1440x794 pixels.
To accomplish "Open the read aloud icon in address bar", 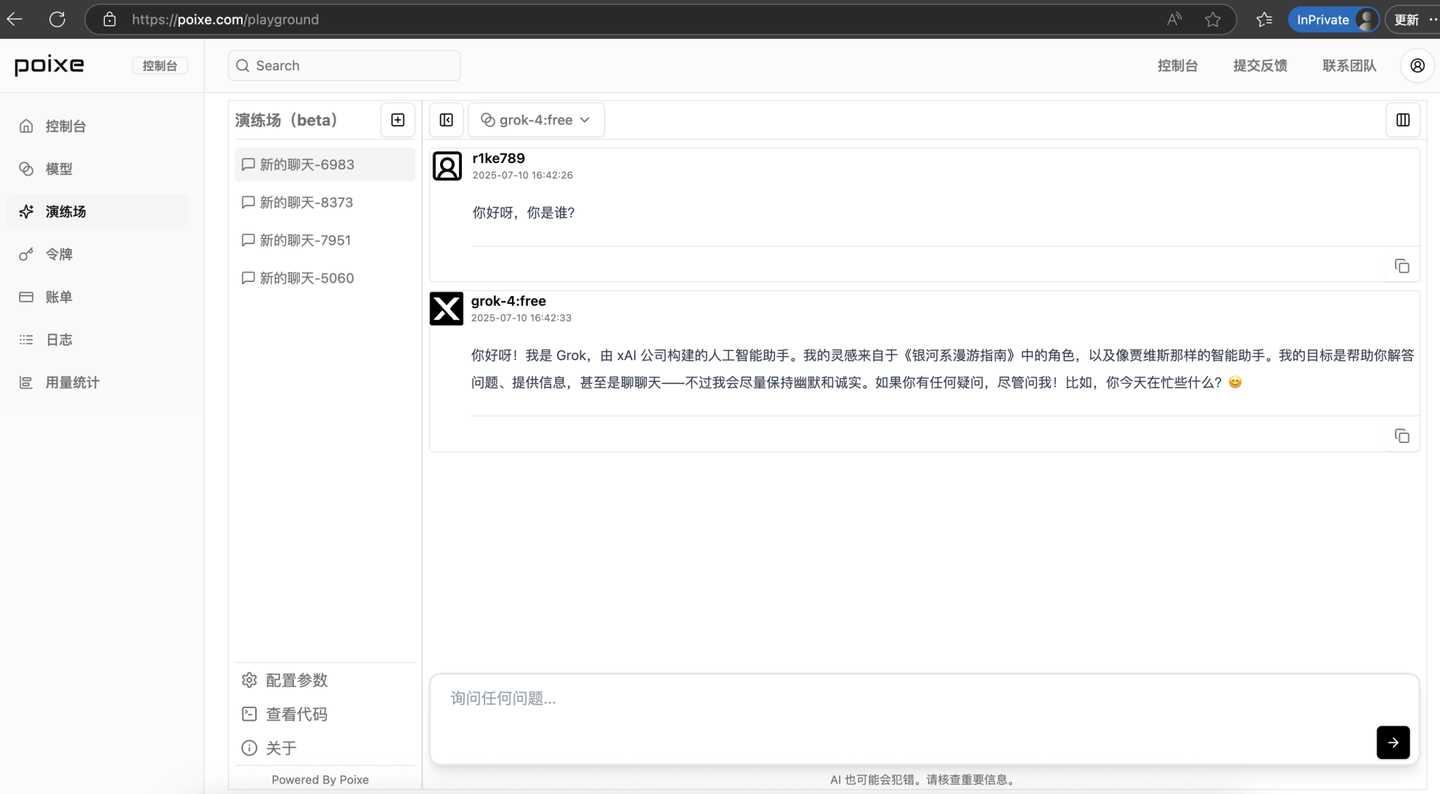I will pyautogui.click(x=1174, y=19).
